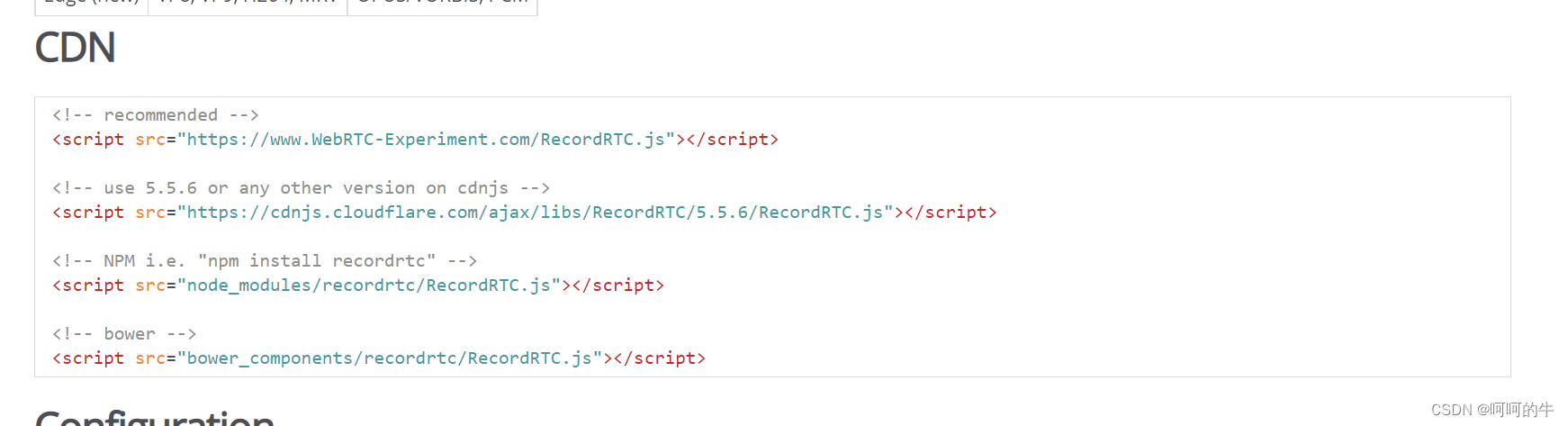The image size is (1568, 426).
Task: Click the src attribute on the node_modules line
Action: [150, 286]
